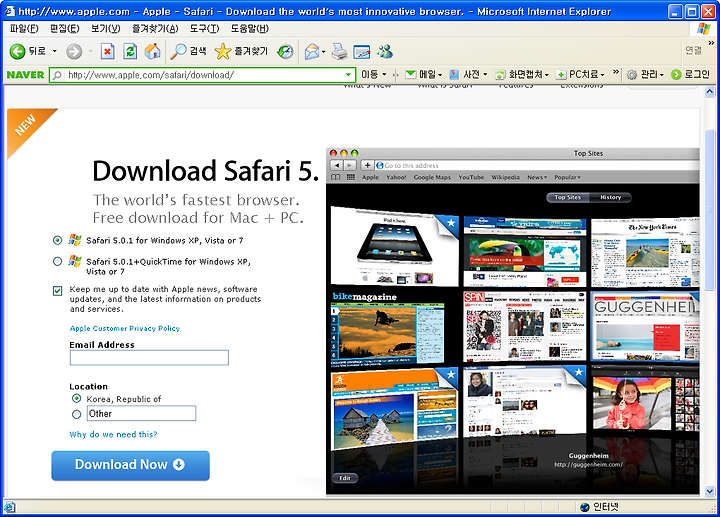Open the 도구(T) menu
Image resolution: width=720 pixels, height=517 pixels.
[205, 28]
